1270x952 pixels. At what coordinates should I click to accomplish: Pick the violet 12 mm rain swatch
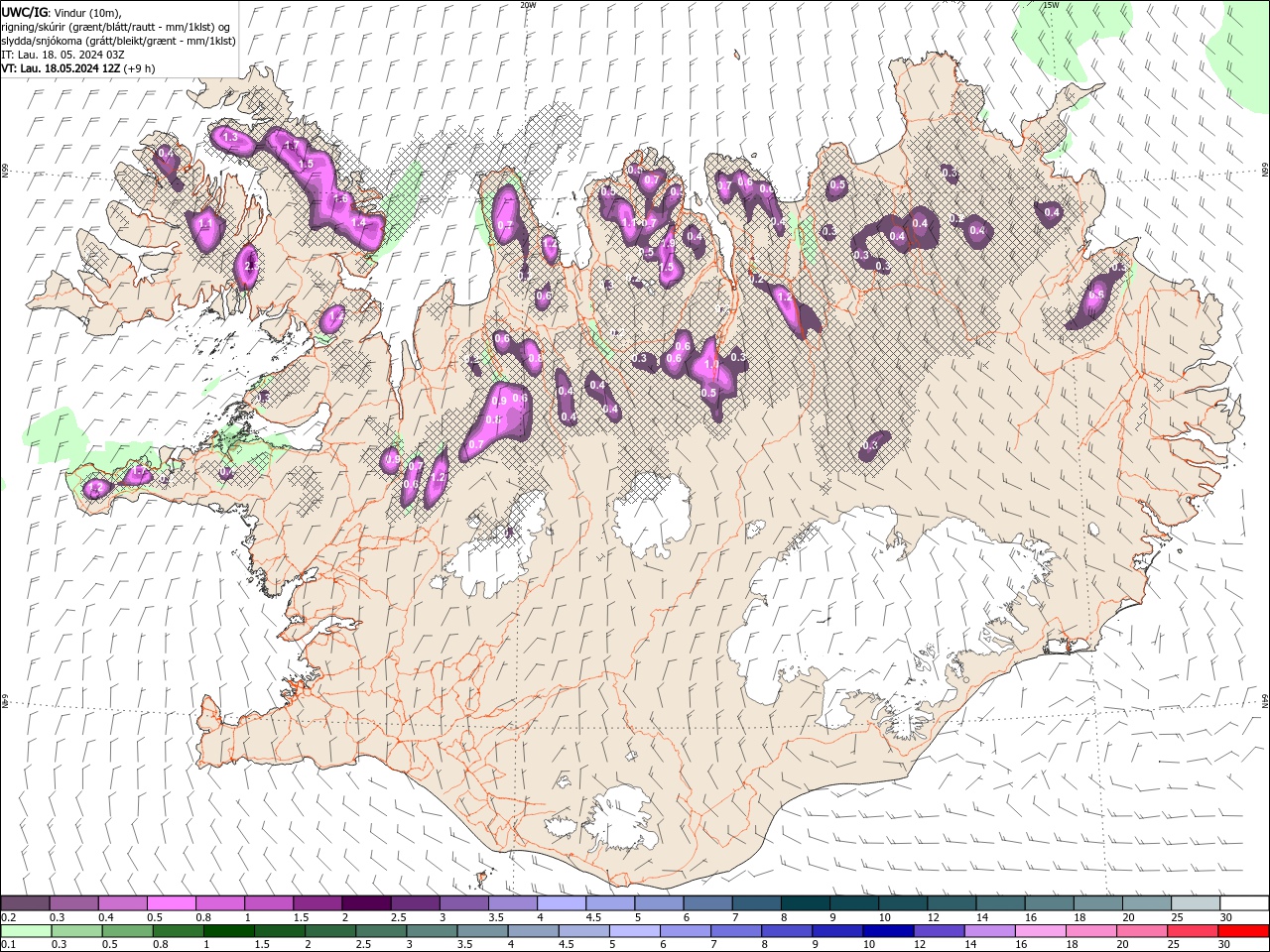coord(938,931)
